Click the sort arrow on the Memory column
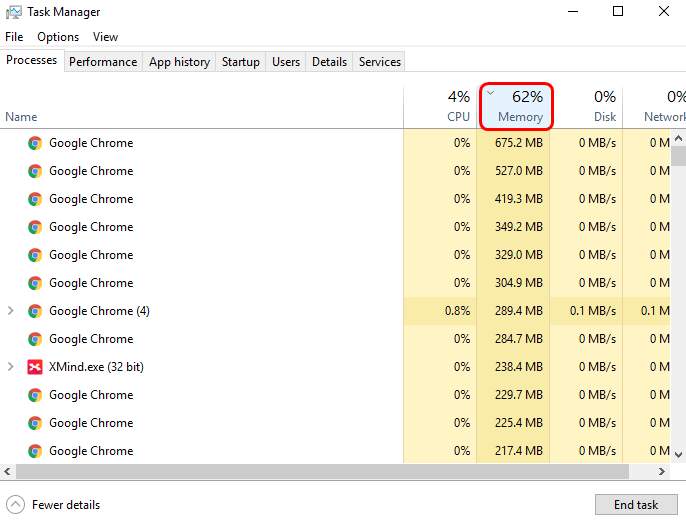The image size is (686, 524). (x=491, y=93)
